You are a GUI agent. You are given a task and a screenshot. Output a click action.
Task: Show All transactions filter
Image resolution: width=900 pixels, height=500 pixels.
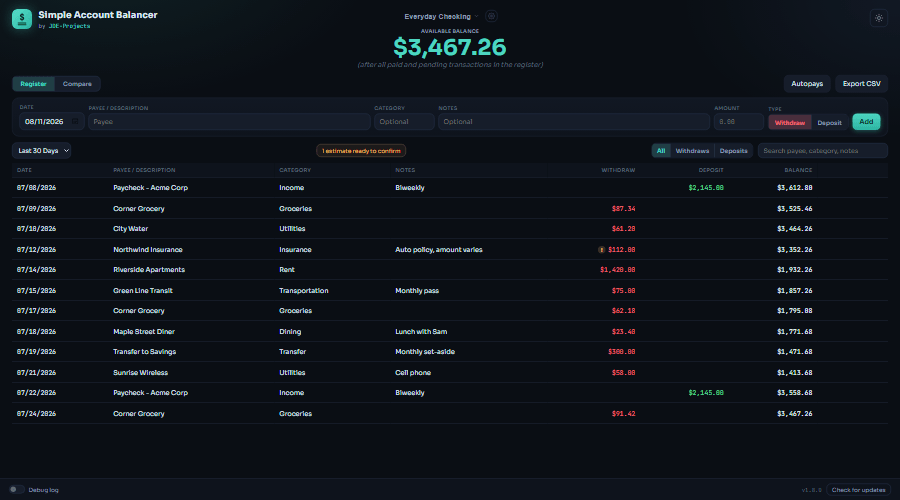661,150
